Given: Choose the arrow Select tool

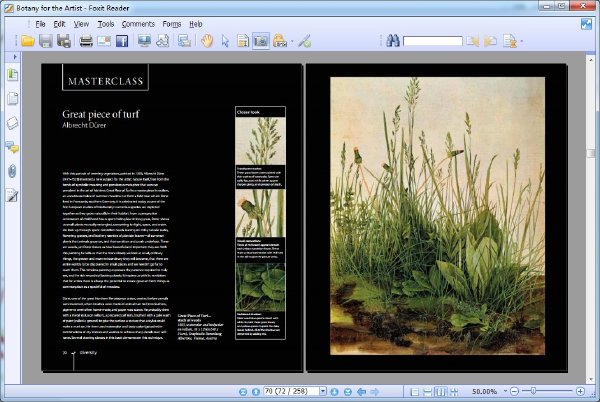Looking at the screenshot, I should pyautogui.click(x=225, y=41).
